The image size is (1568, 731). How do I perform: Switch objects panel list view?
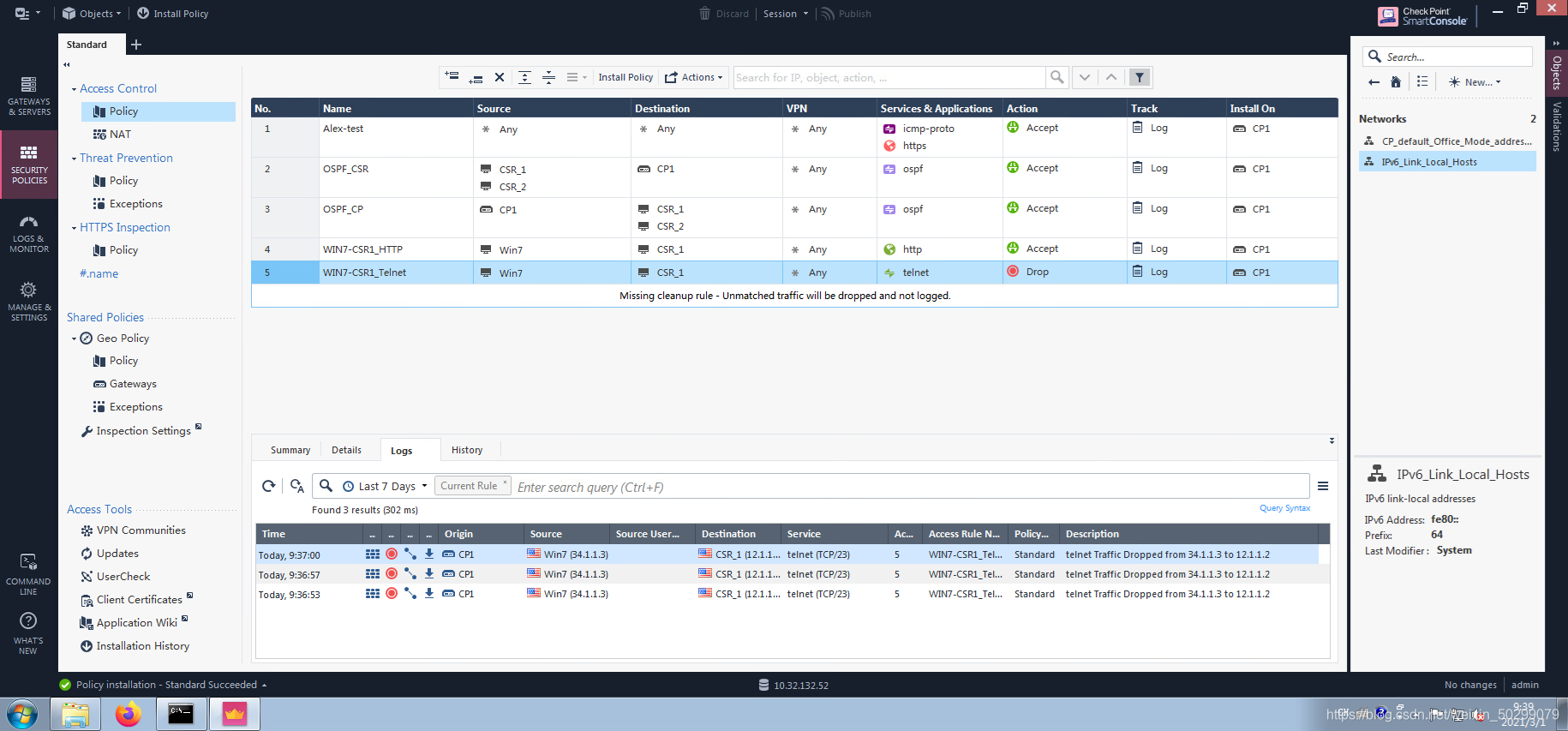(x=1422, y=81)
